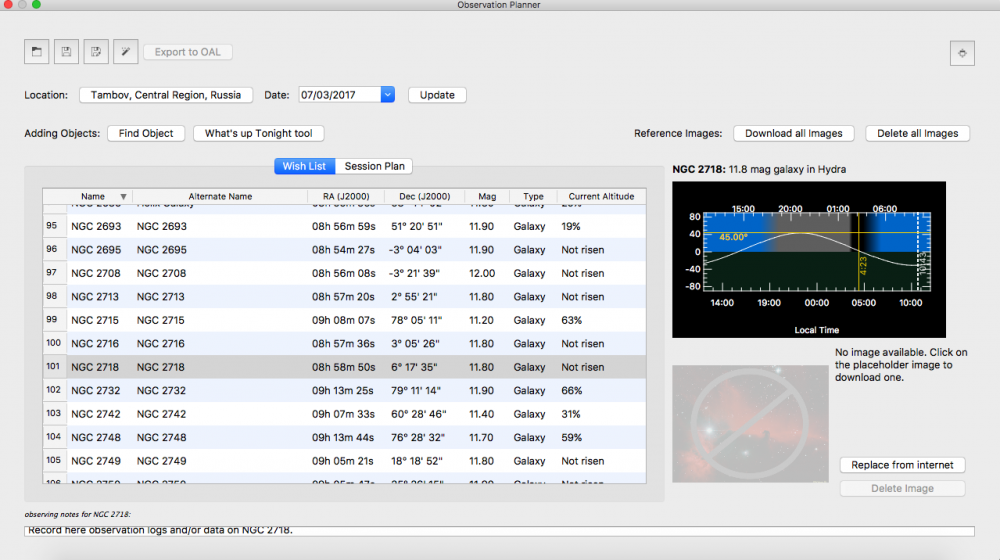Click the small icon button at top right

[962, 53]
